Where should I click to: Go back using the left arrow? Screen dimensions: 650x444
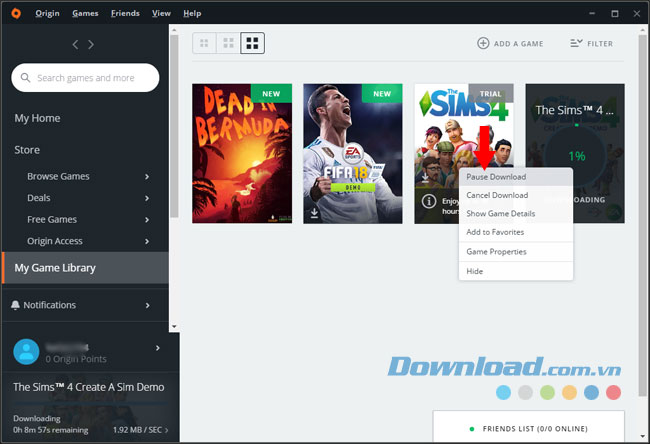[74, 45]
